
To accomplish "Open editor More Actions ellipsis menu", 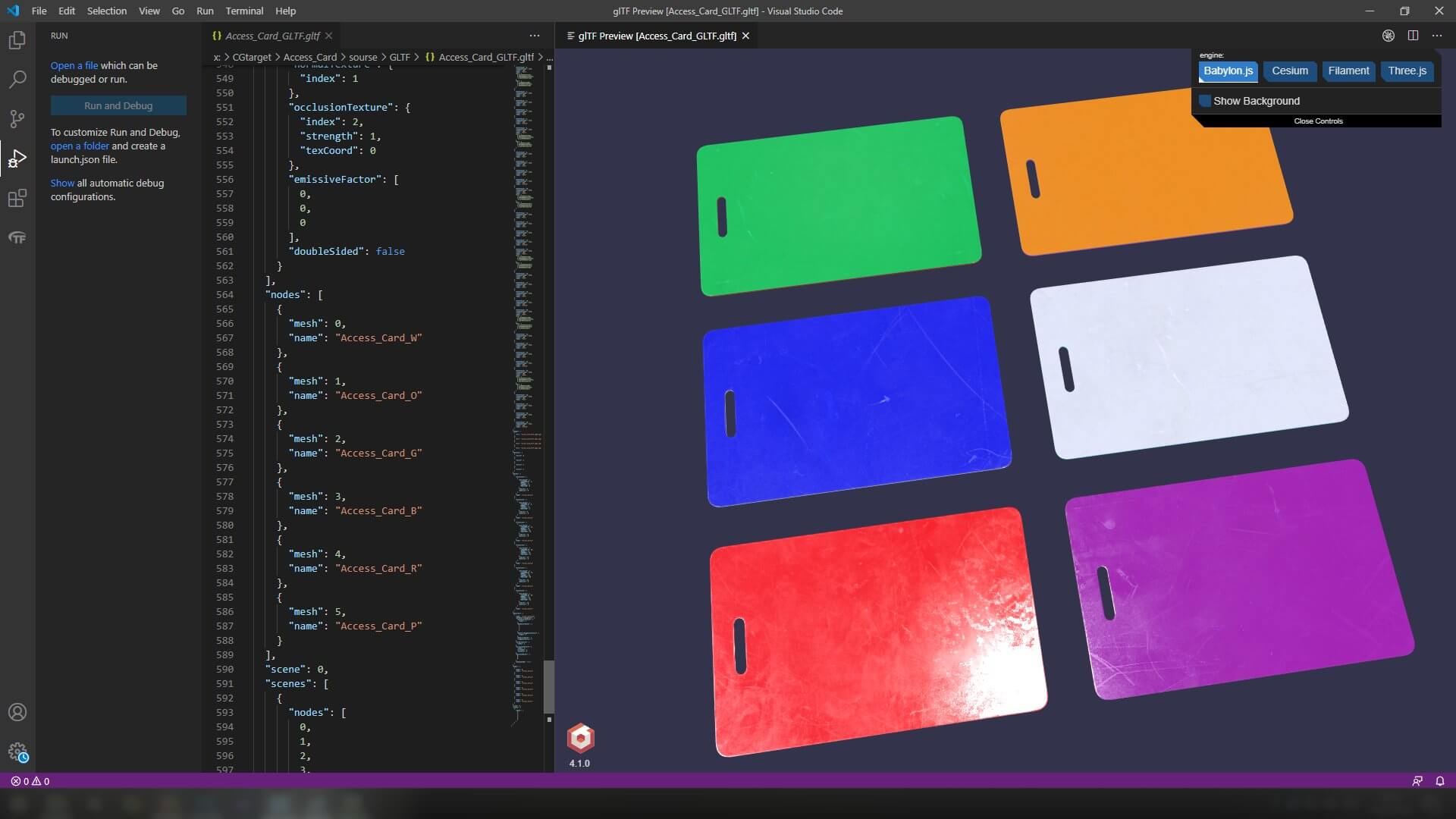I will [x=535, y=36].
